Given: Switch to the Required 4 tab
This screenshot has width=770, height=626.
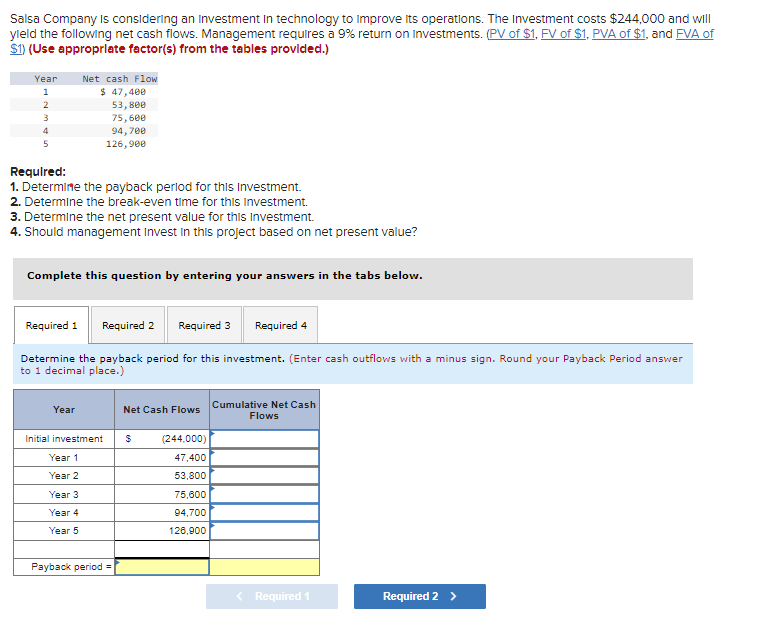Looking at the screenshot, I should [x=281, y=326].
